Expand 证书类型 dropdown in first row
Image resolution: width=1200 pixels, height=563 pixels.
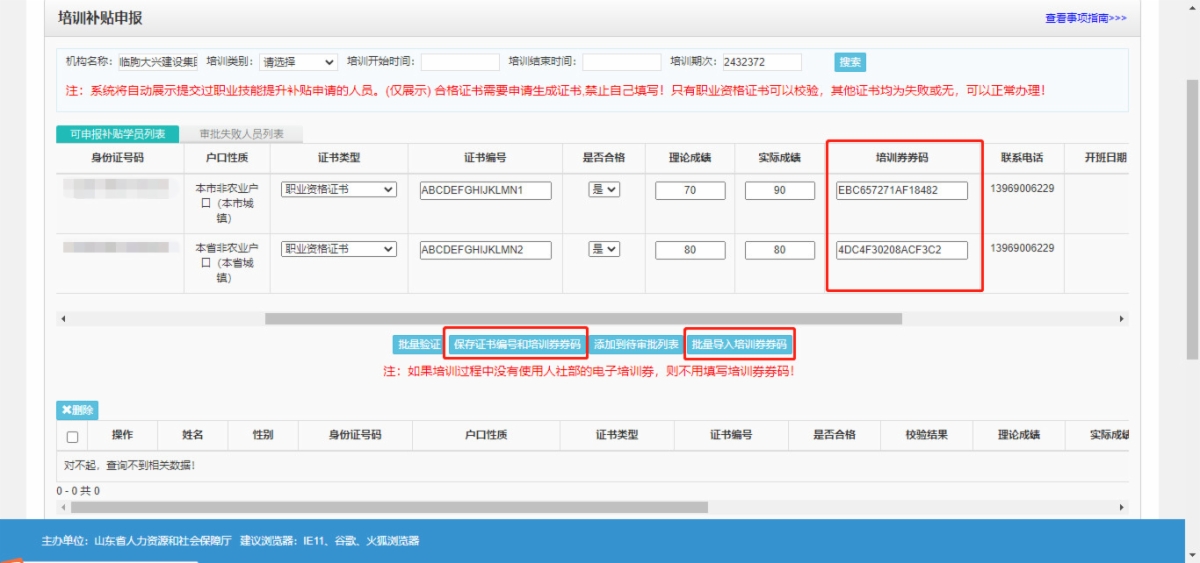(338, 190)
